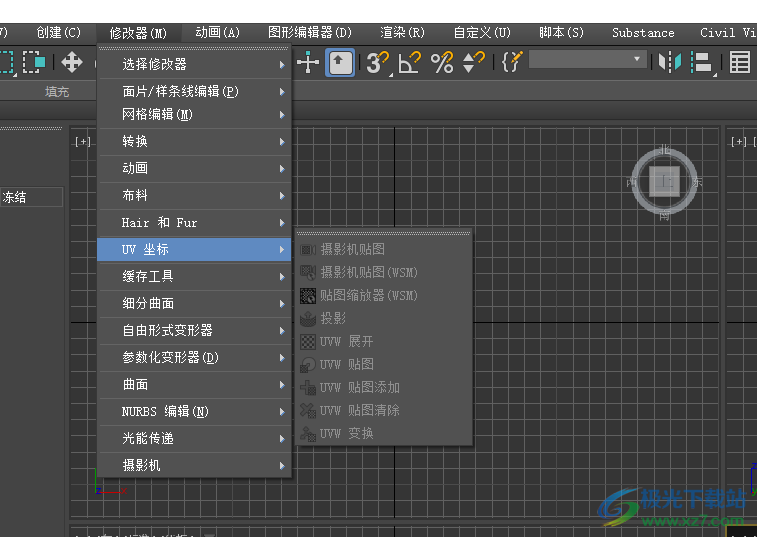Toggle the 3D Snaps tool
The height and width of the screenshot is (537, 757).
[378, 63]
